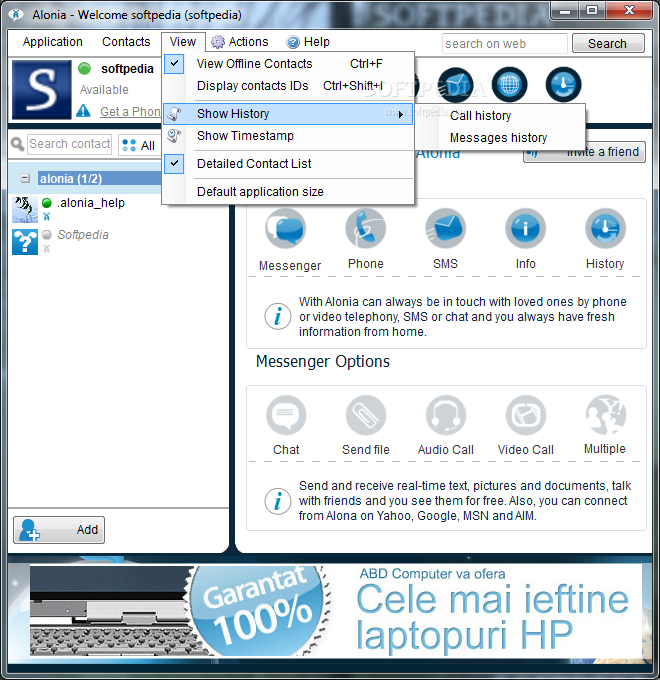Open the Messenger icon in Alonia panel
The image size is (660, 680).
pos(285,228)
